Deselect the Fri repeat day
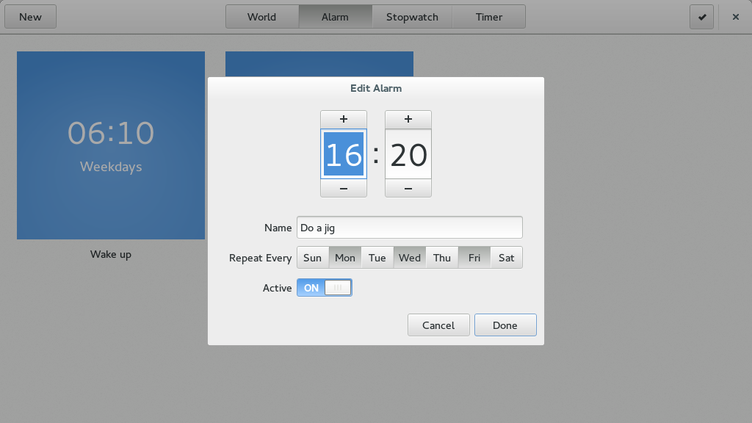The image size is (752, 423). click(474, 258)
